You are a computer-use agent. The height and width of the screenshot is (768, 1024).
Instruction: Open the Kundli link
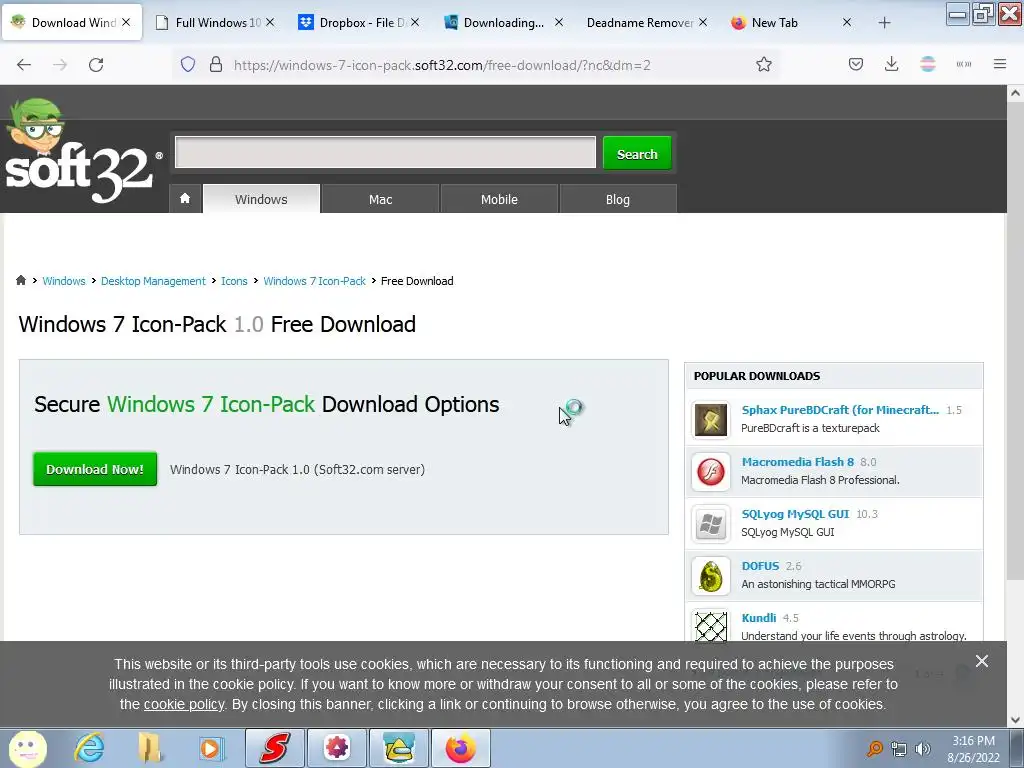tap(759, 618)
